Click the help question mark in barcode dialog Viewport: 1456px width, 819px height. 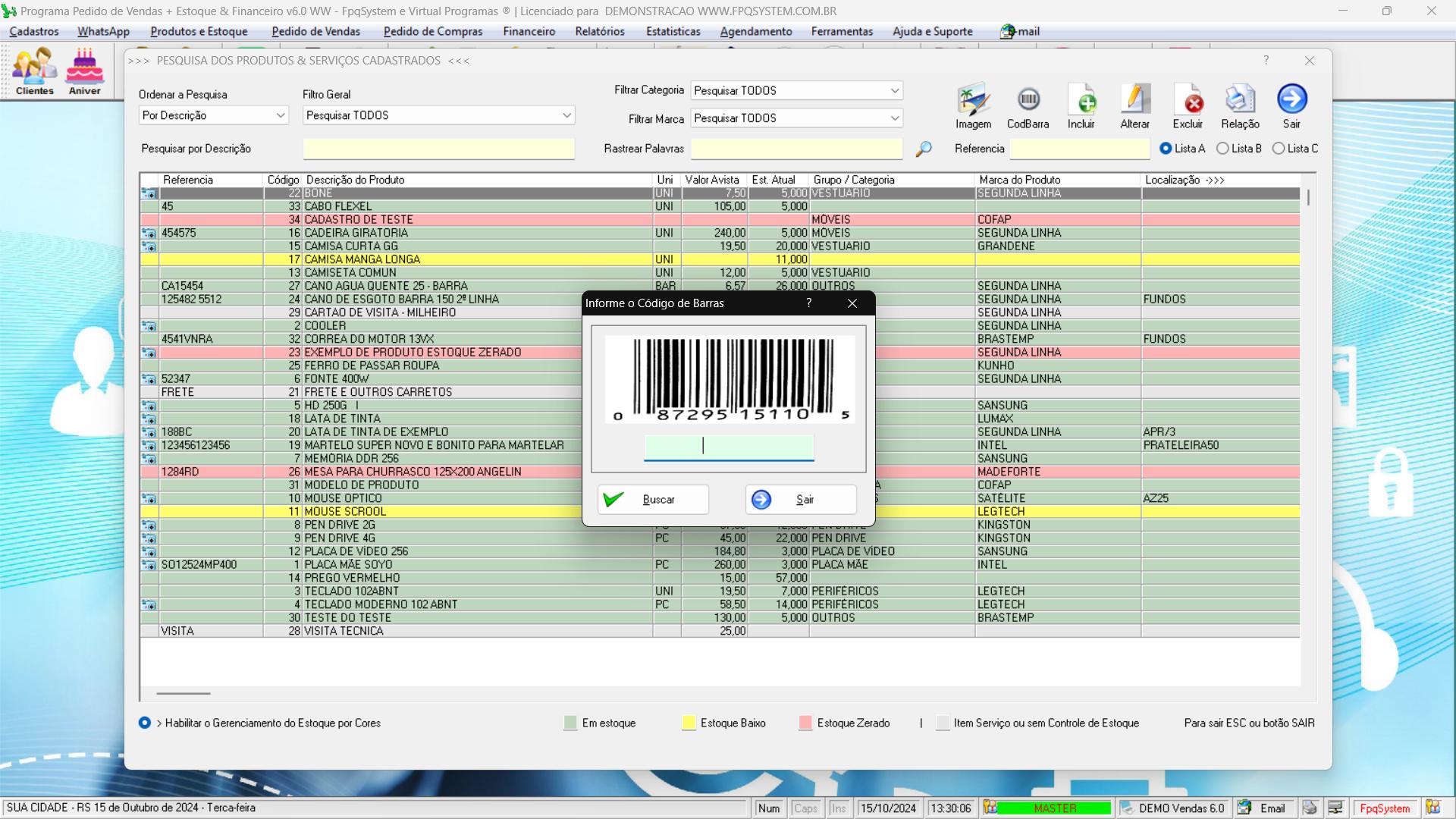pyautogui.click(x=809, y=303)
